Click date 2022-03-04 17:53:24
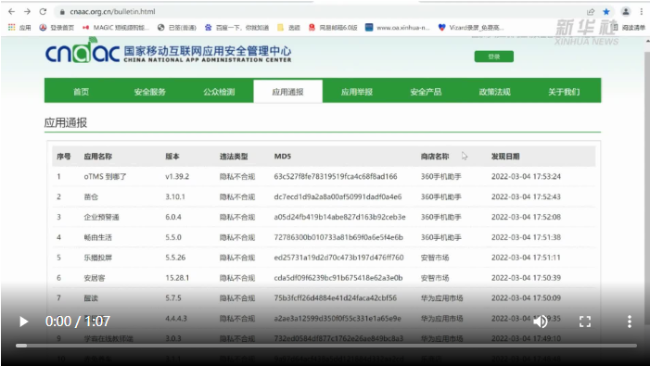The height and width of the screenshot is (366, 650). (526, 177)
